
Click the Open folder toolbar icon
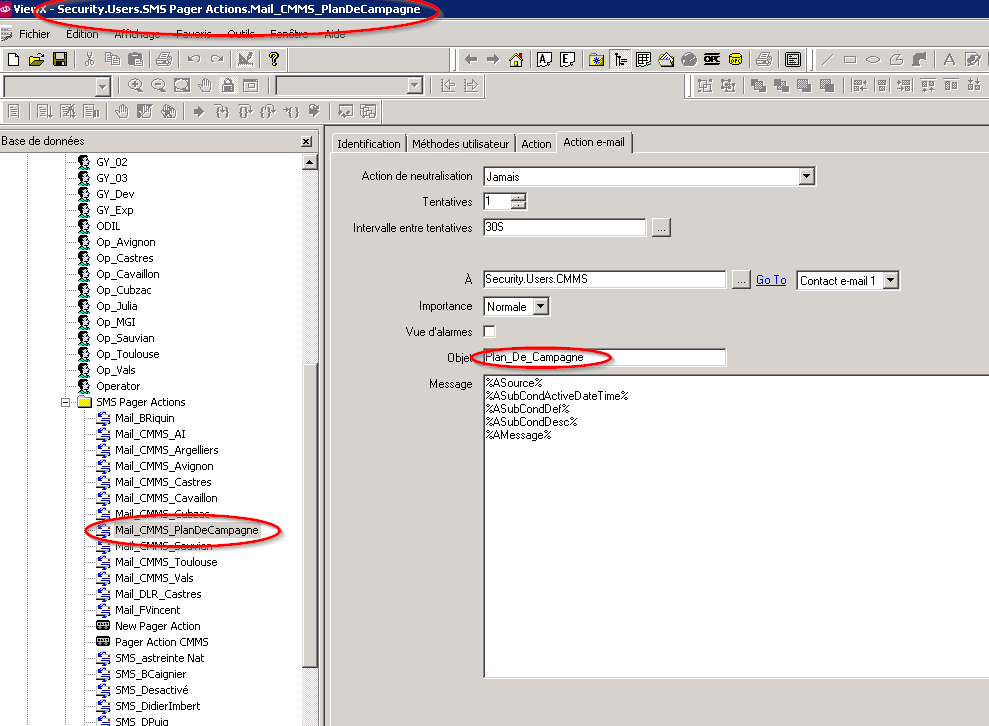(37, 59)
